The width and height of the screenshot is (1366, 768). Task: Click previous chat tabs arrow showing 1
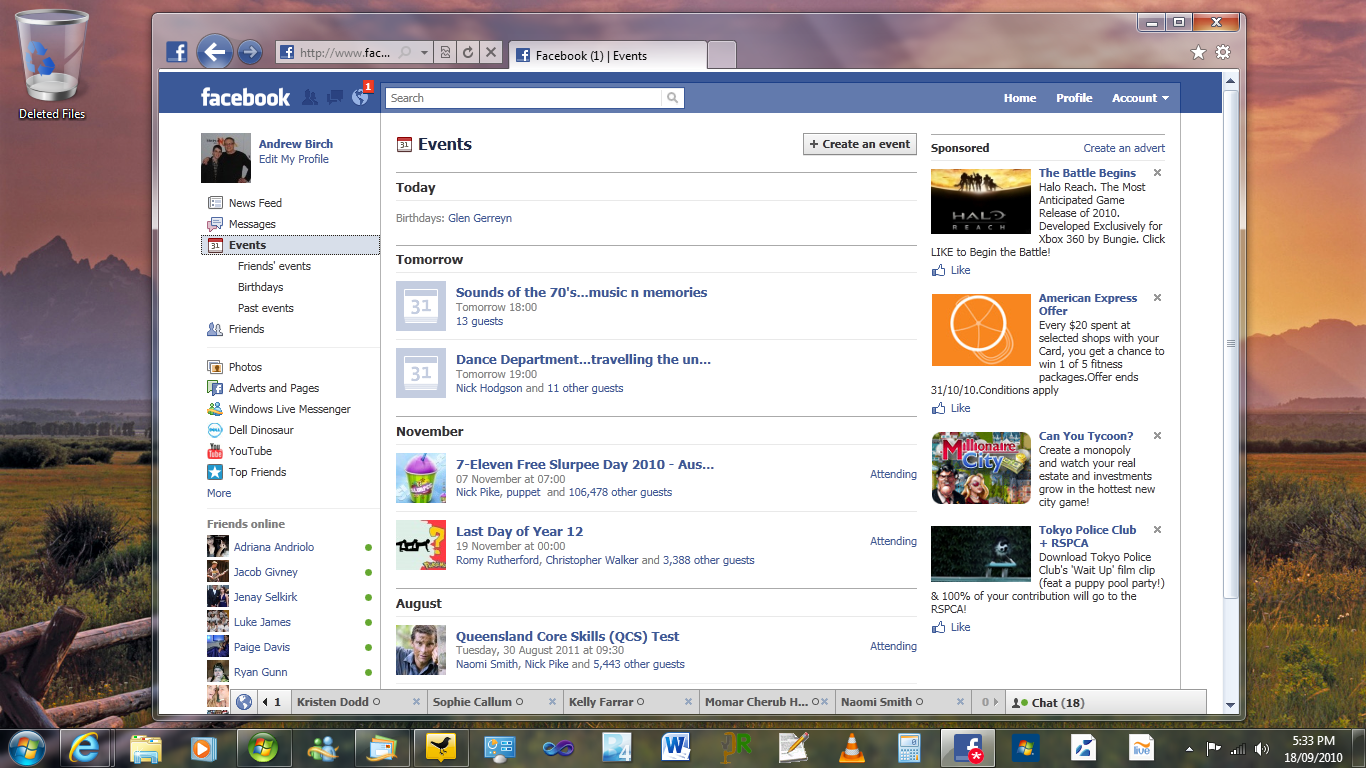pyautogui.click(x=271, y=702)
